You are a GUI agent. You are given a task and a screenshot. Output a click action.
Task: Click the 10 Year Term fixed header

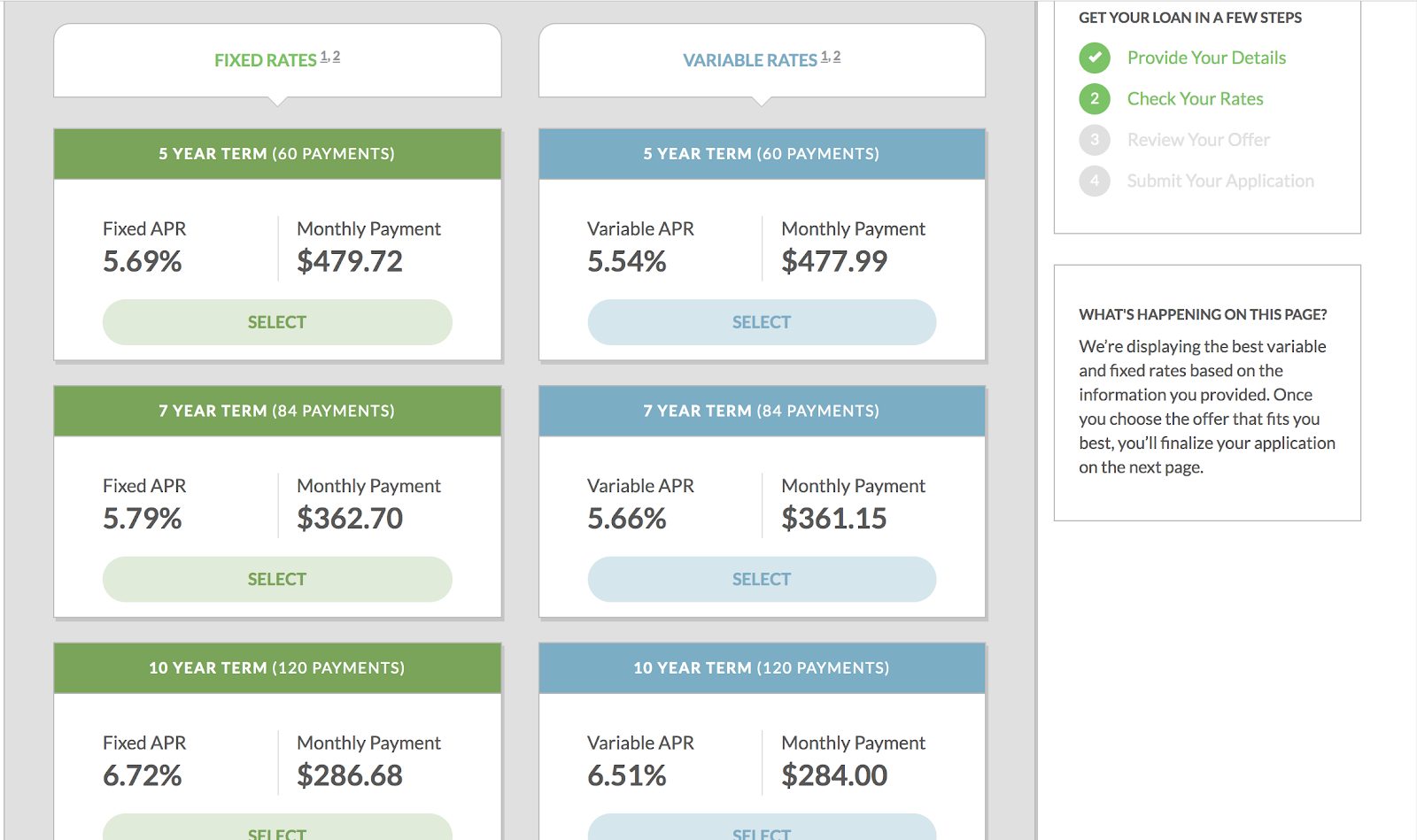[x=277, y=667]
